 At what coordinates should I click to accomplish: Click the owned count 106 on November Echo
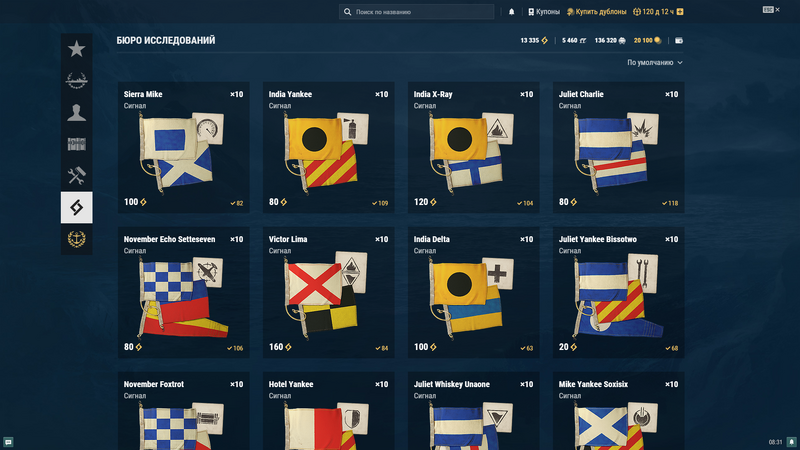tap(235, 348)
